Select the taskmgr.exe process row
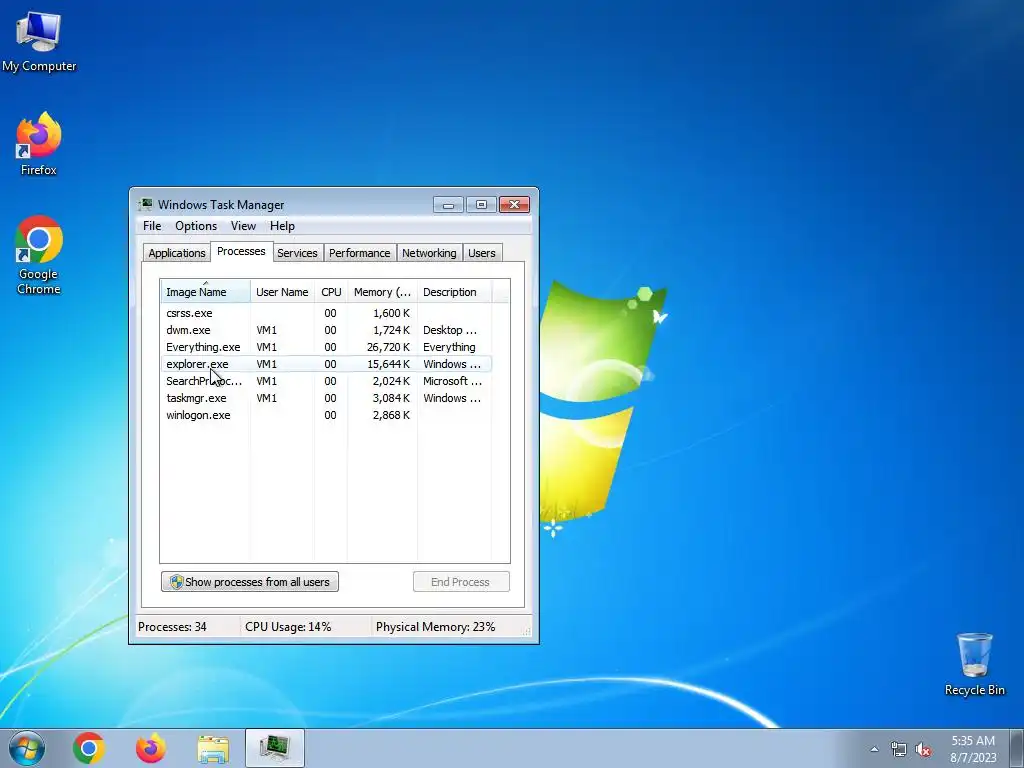The image size is (1024, 768). point(326,398)
